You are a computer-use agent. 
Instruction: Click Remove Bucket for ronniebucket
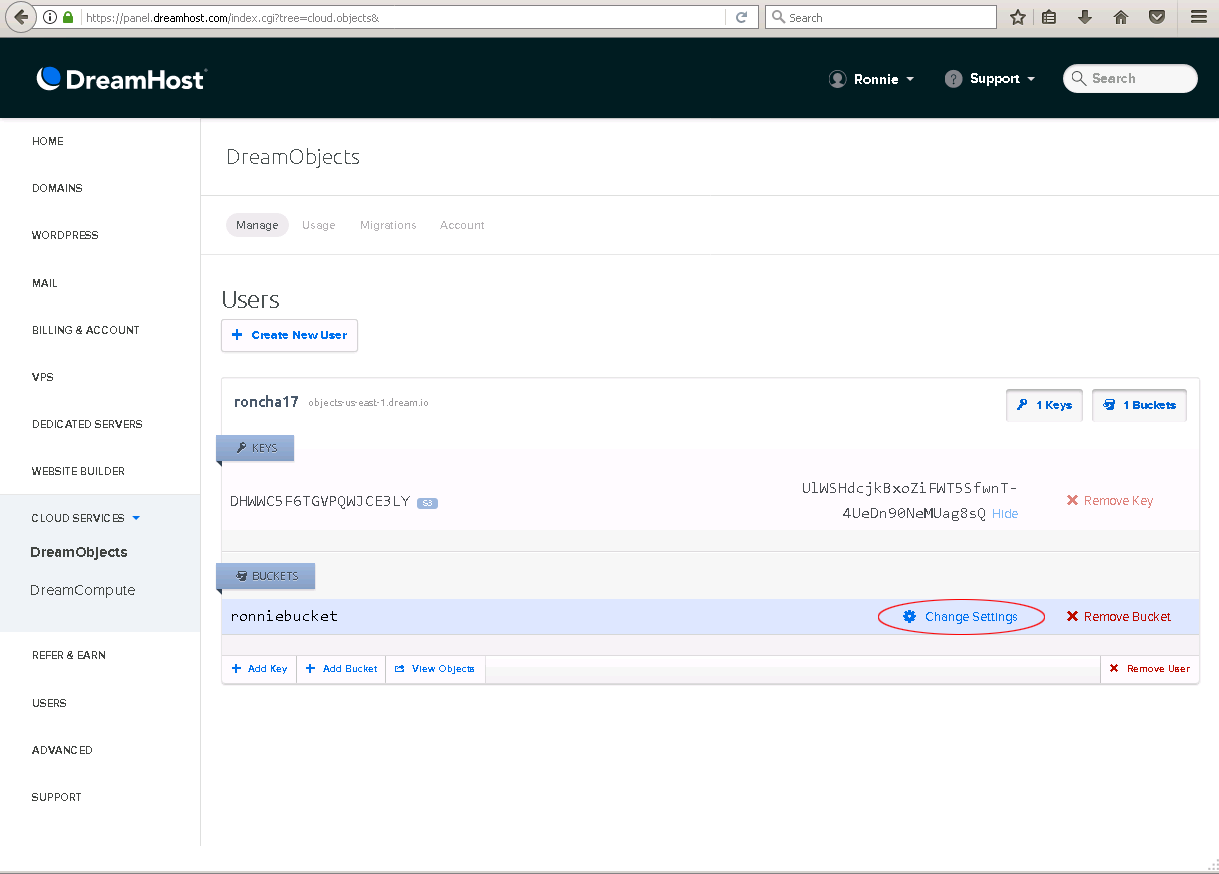1119,617
